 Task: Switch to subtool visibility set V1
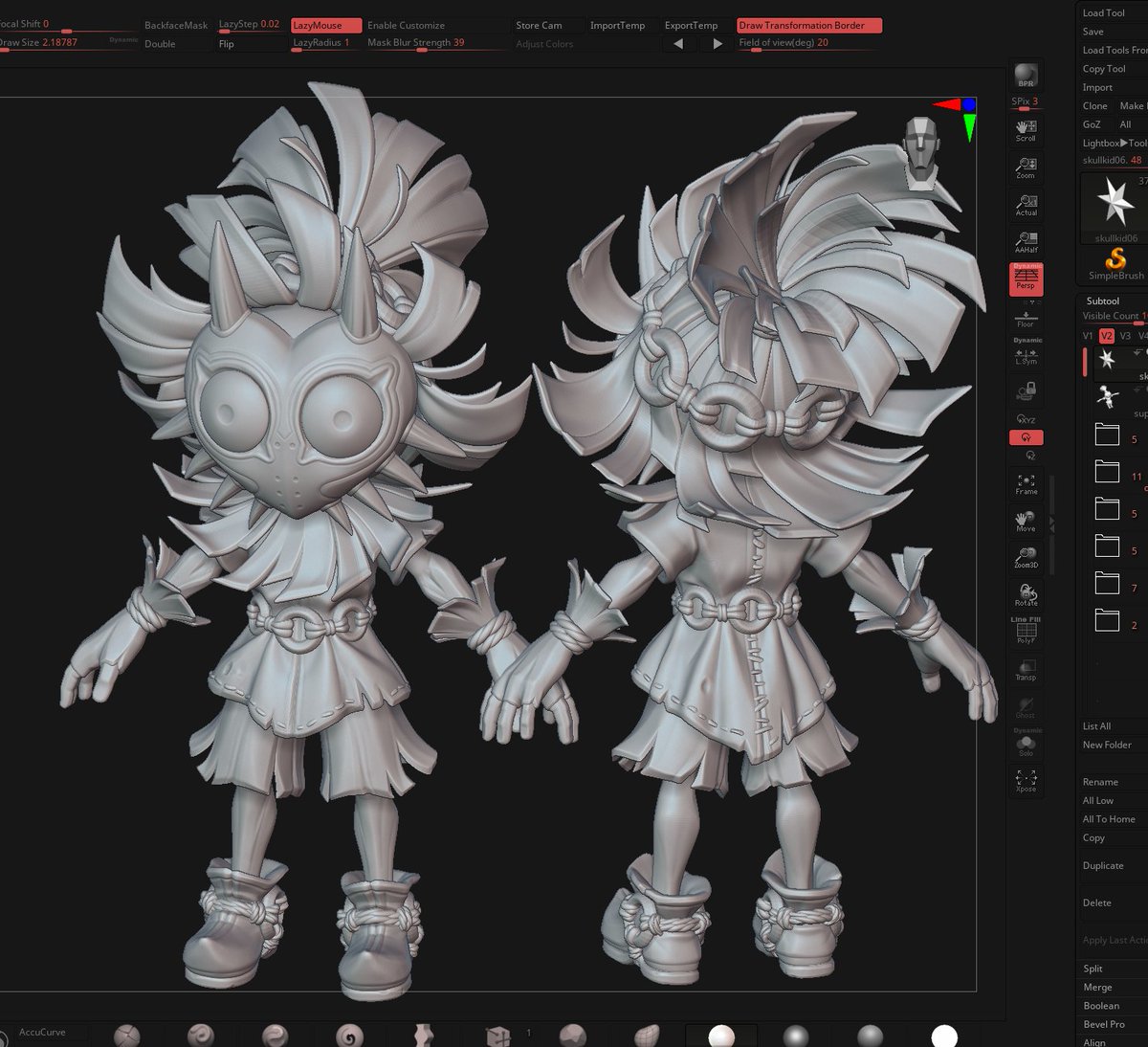coord(1088,336)
